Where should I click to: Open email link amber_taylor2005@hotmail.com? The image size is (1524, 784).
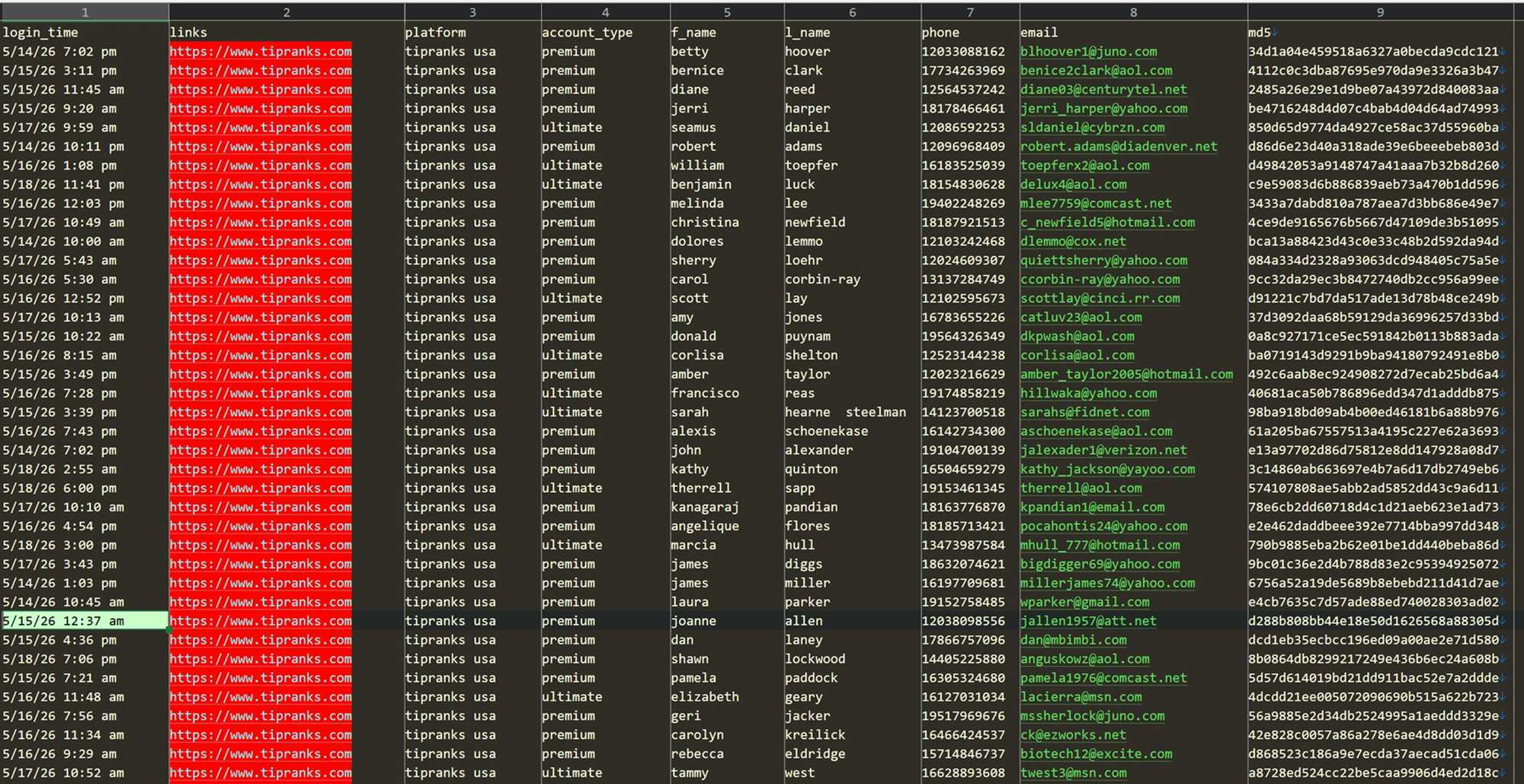1126,374
